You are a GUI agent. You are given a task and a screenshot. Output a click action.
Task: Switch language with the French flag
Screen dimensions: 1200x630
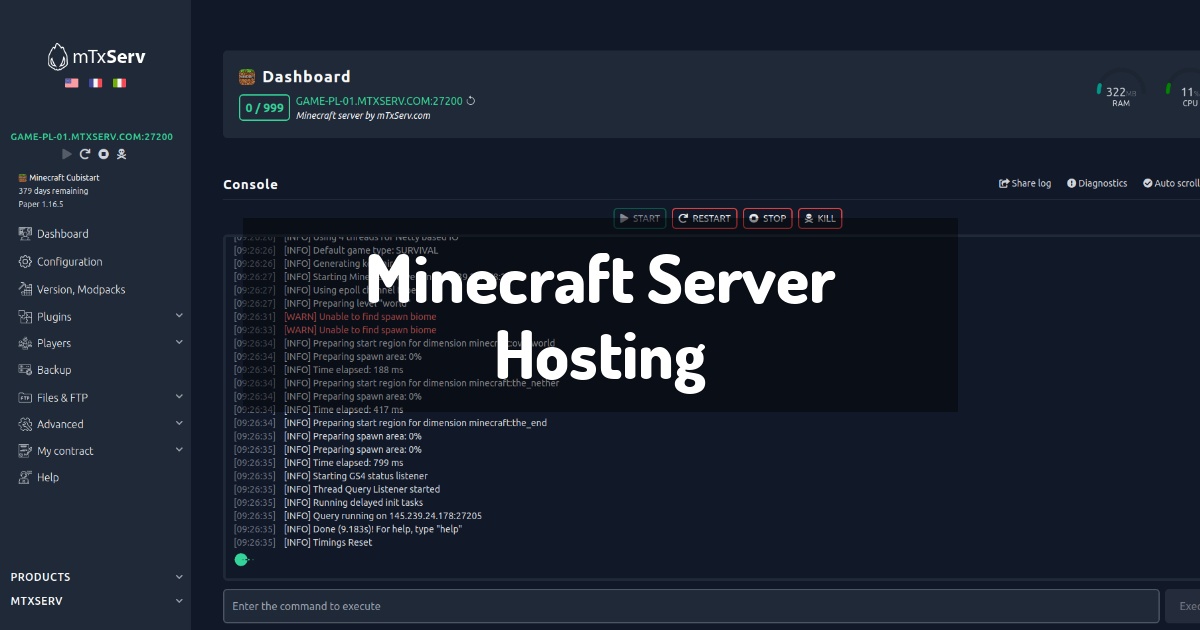click(96, 83)
